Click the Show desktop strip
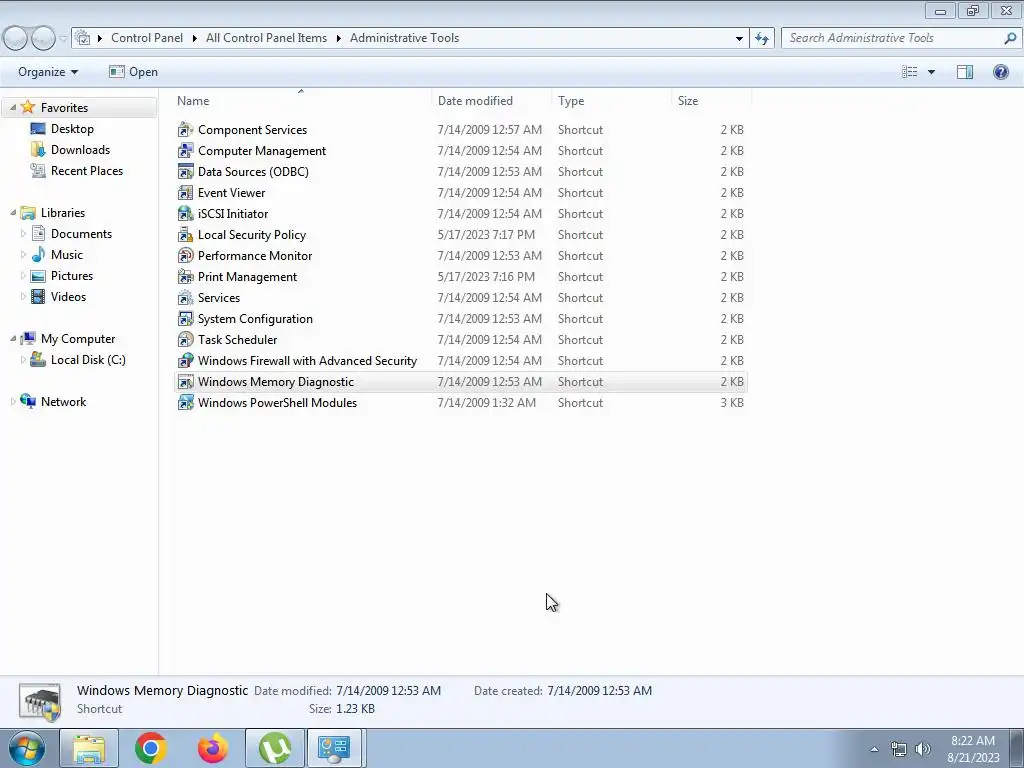Image resolution: width=1024 pixels, height=768 pixels. point(1017,748)
